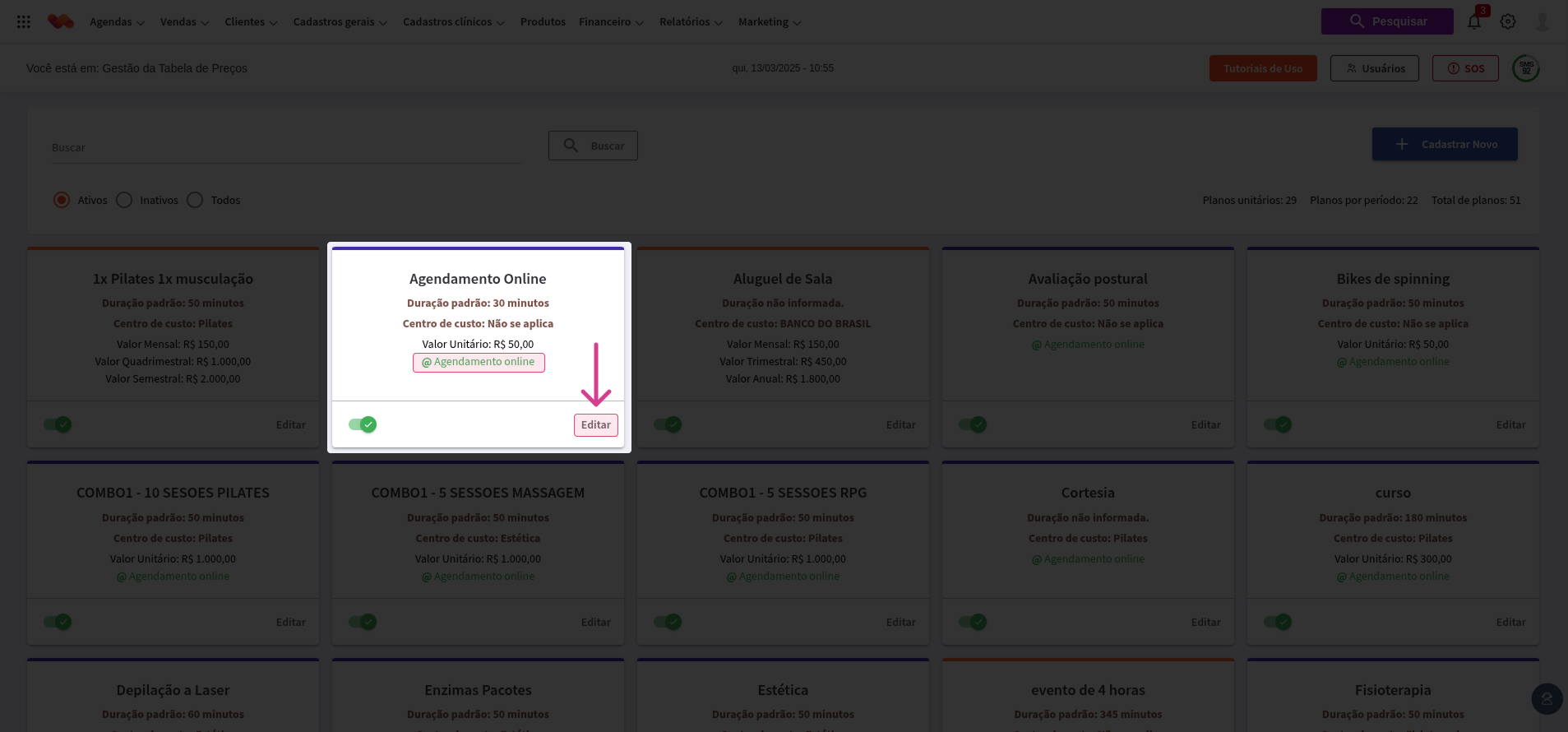Viewport: 1568px width, 732px height.
Task: Toggle Avaliação postural active switch
Action: (x=973, y=424)
